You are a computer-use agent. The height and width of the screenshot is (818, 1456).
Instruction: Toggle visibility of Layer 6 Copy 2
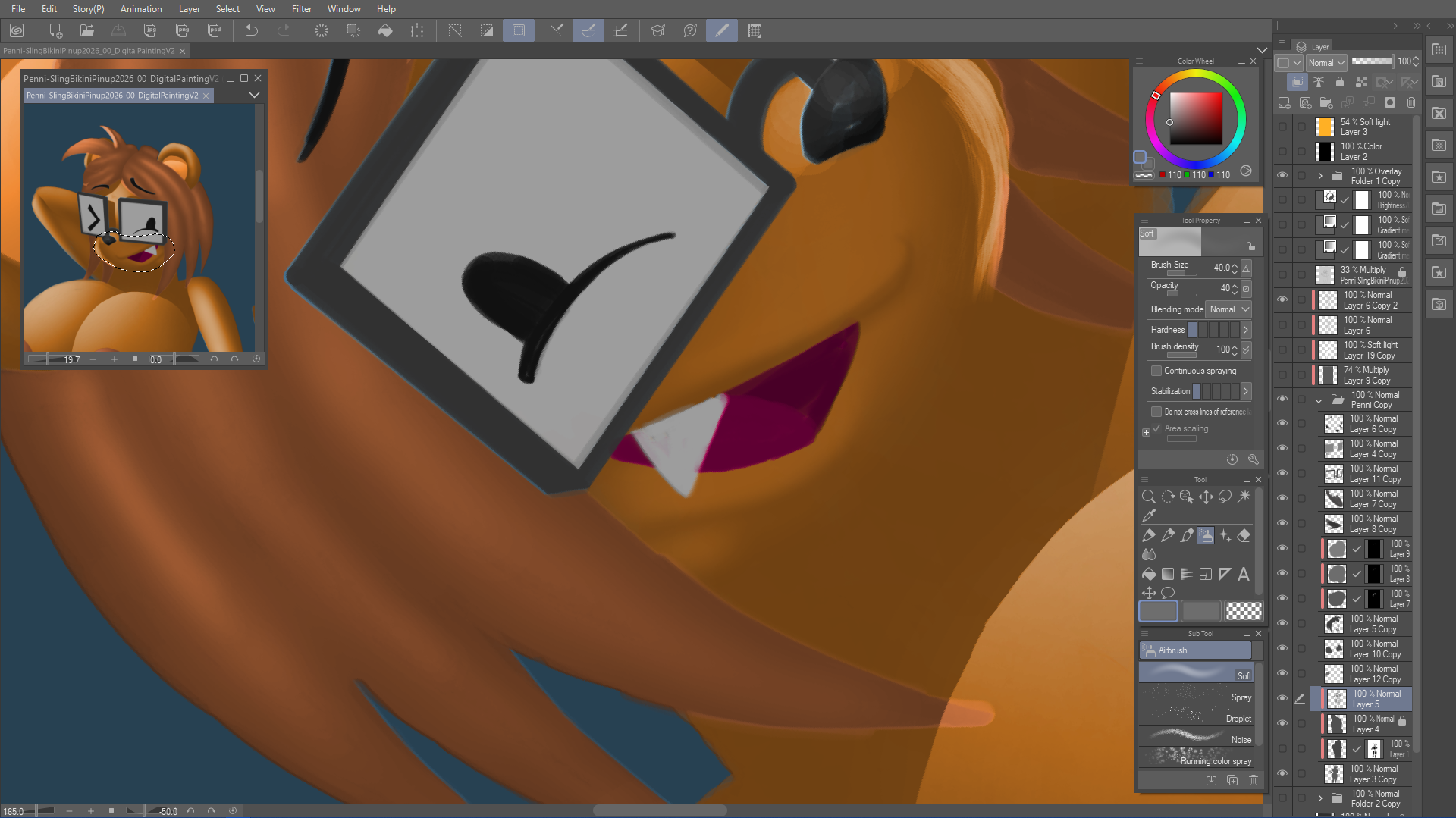click(1282, 299)
